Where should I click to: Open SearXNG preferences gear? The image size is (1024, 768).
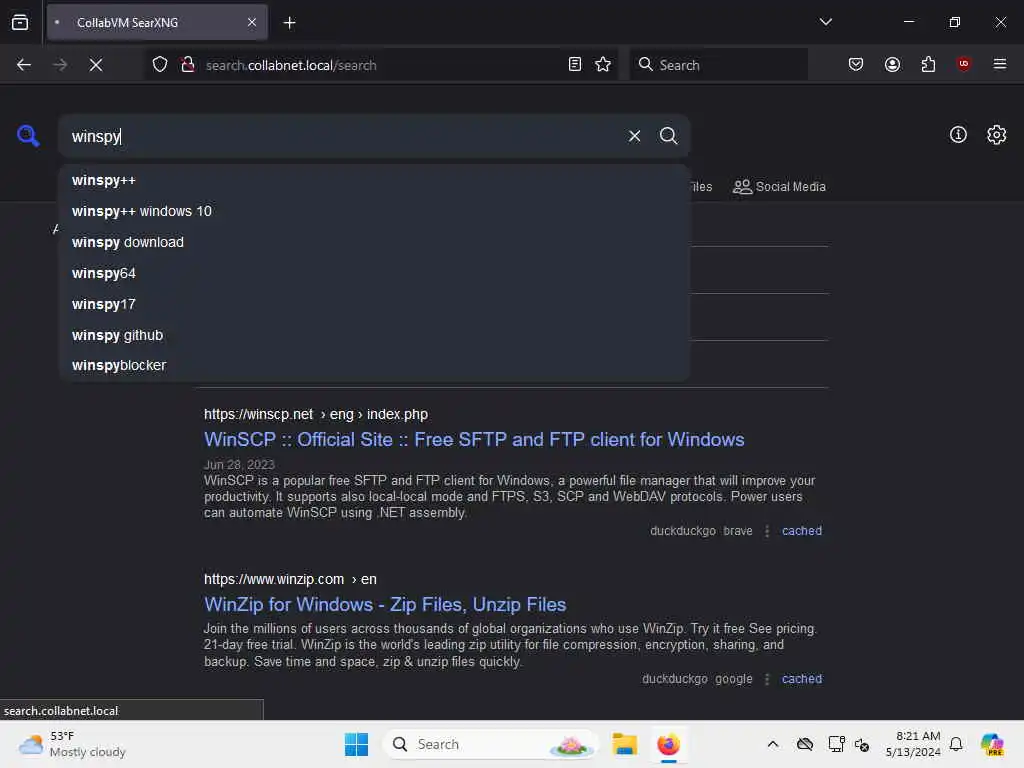tap(996, 135)
